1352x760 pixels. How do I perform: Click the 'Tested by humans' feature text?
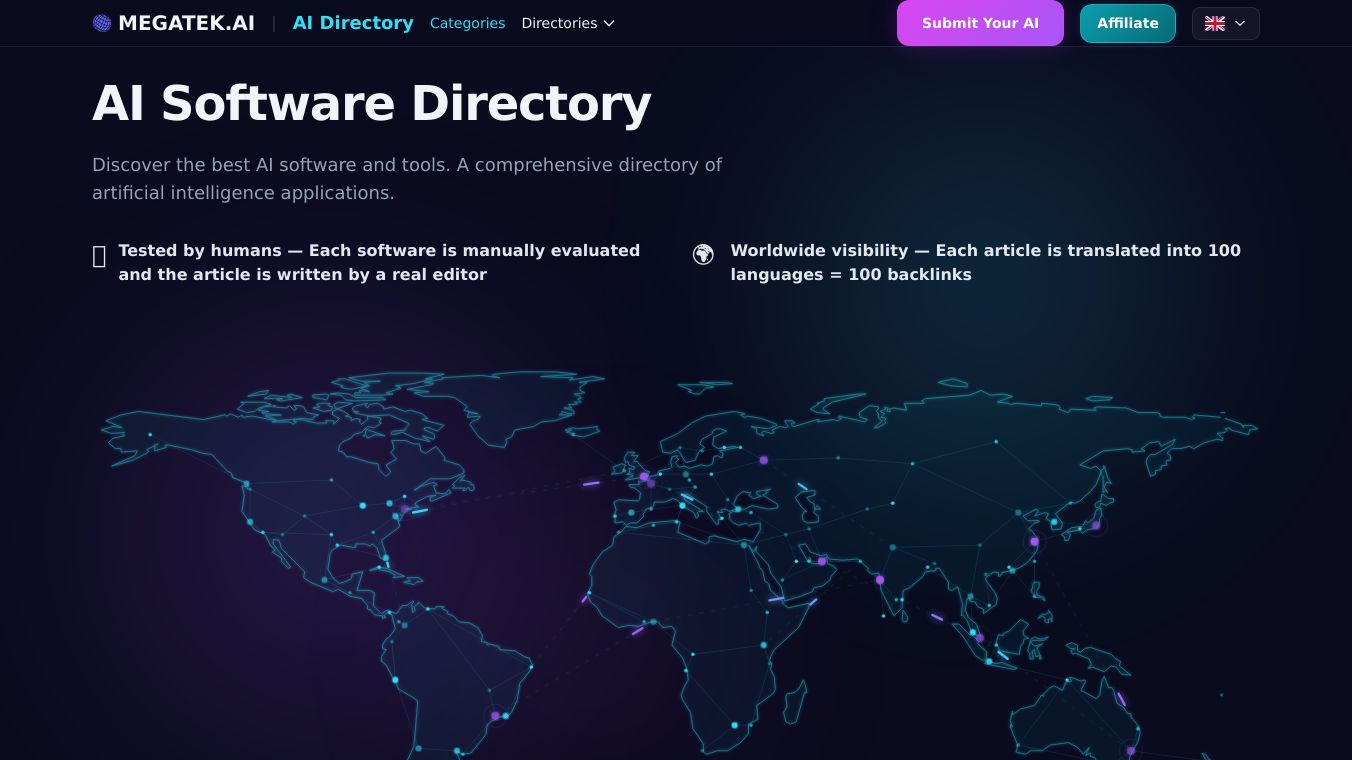pos(379,262)
